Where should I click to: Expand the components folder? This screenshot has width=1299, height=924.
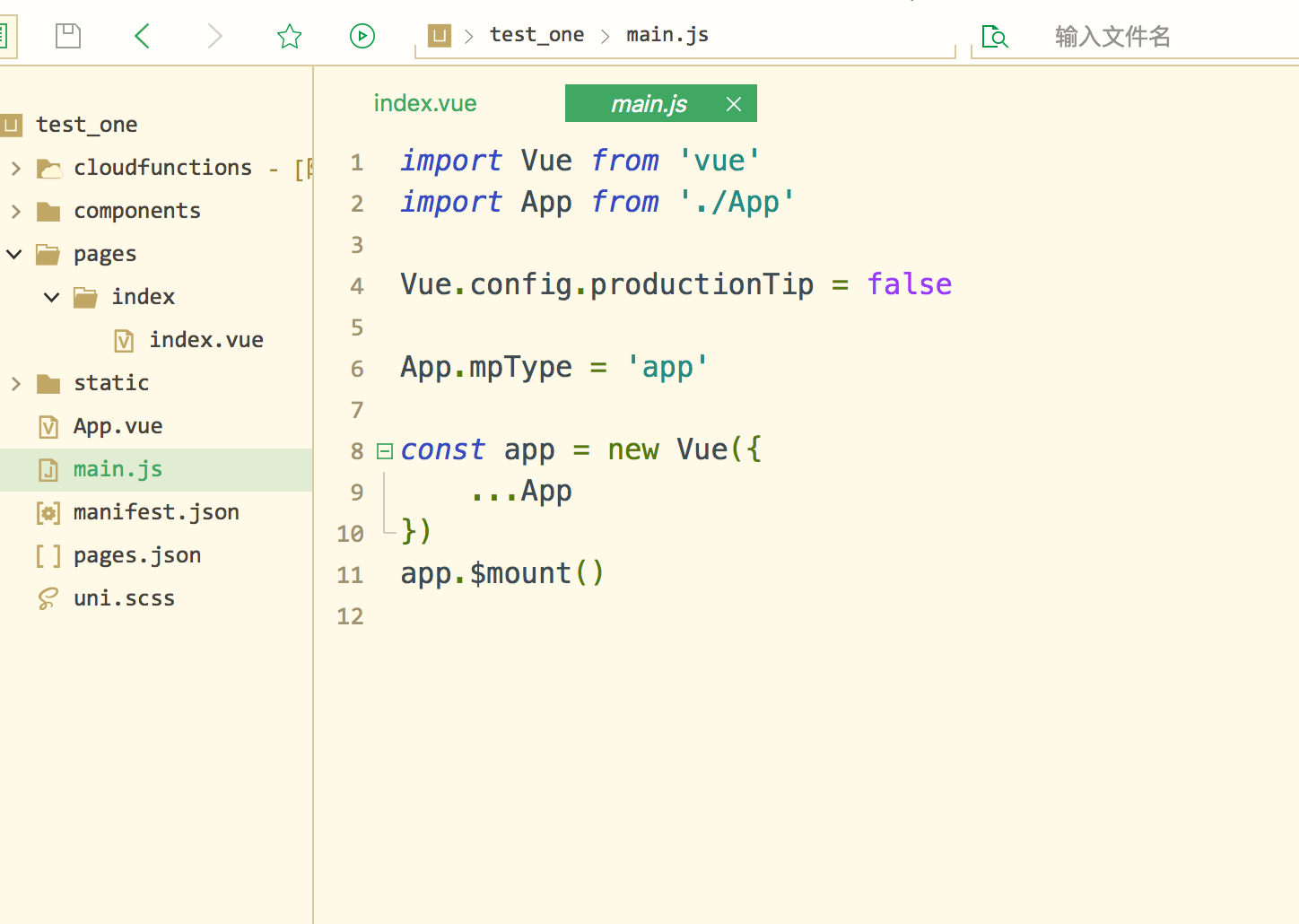pyautogui.click(x=15, y=211)
